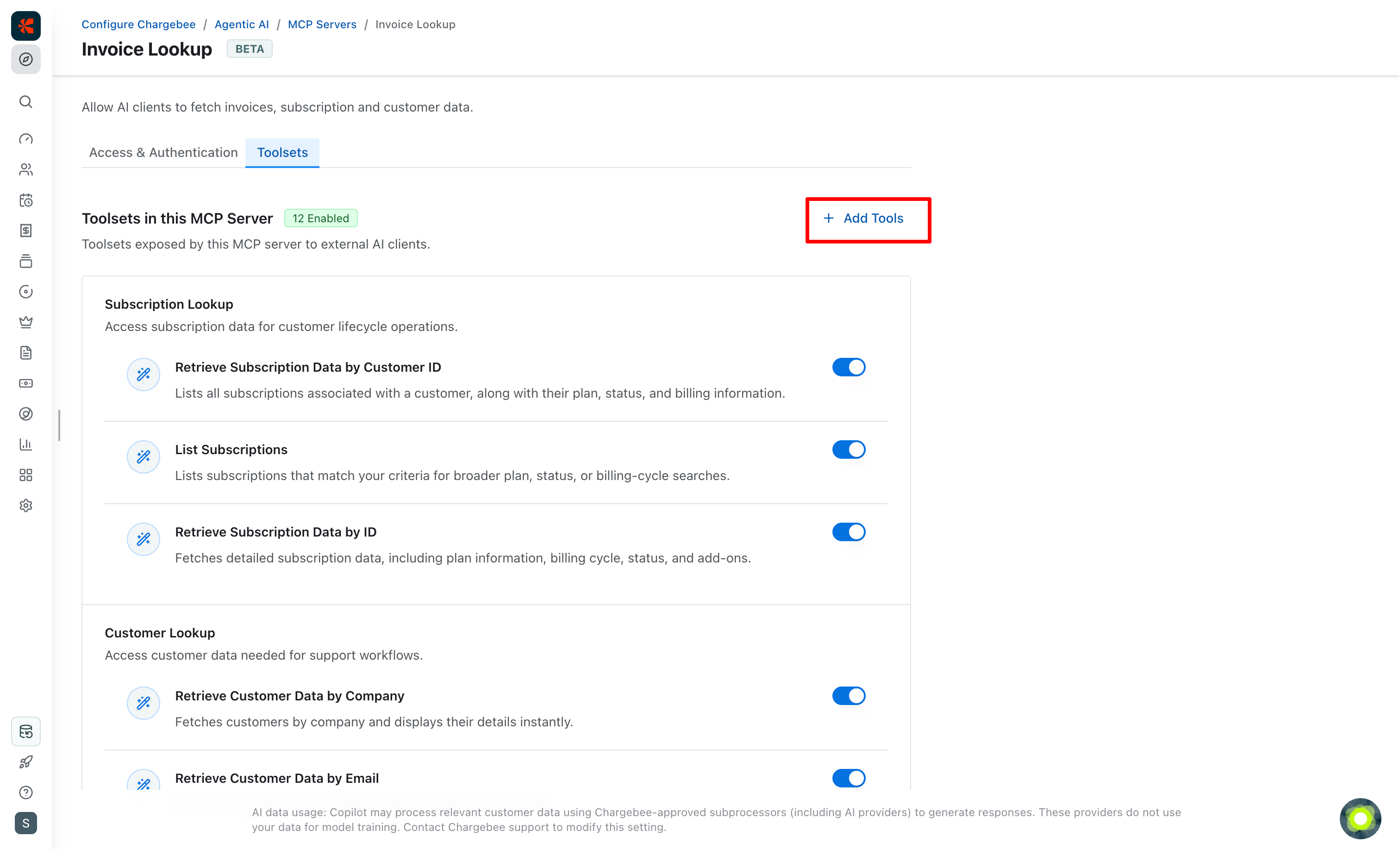
Task: Open the calendar-clock sidebar icon
Action: click(x=25, y=200)
